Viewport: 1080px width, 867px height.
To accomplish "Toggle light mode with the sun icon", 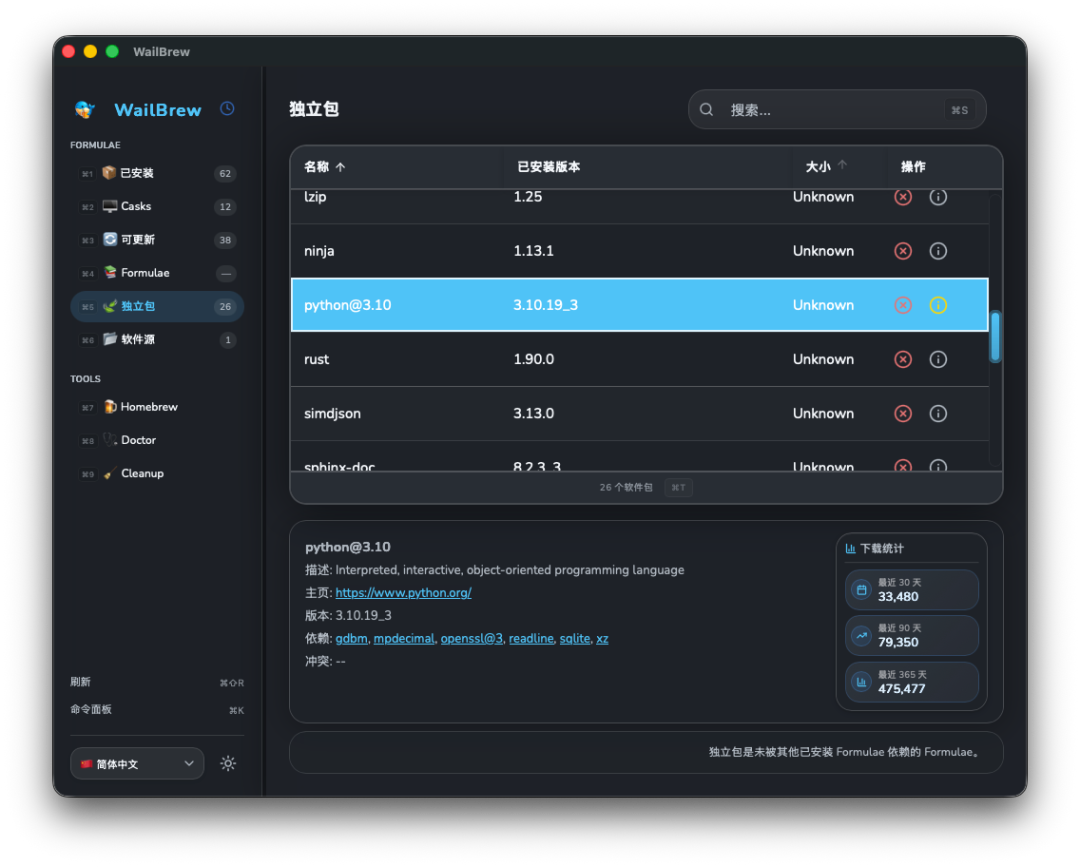I will [228, 763].
